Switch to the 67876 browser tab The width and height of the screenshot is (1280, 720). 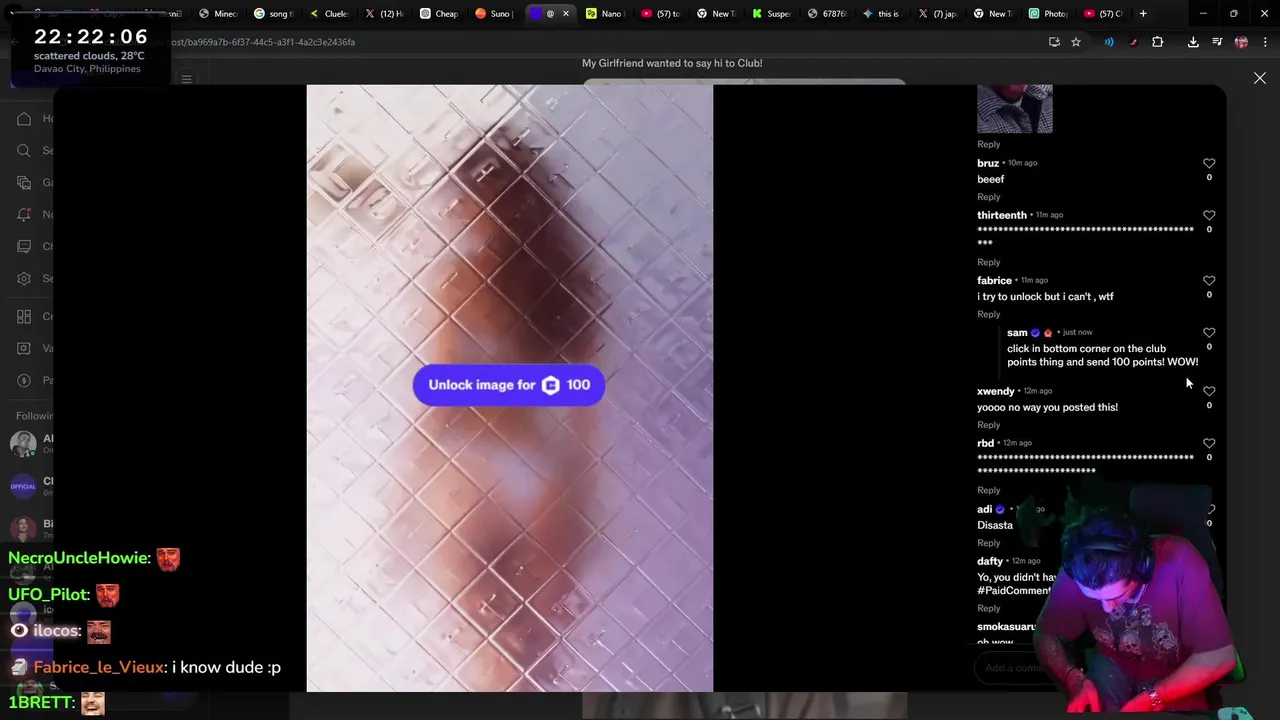coord(826,14)
